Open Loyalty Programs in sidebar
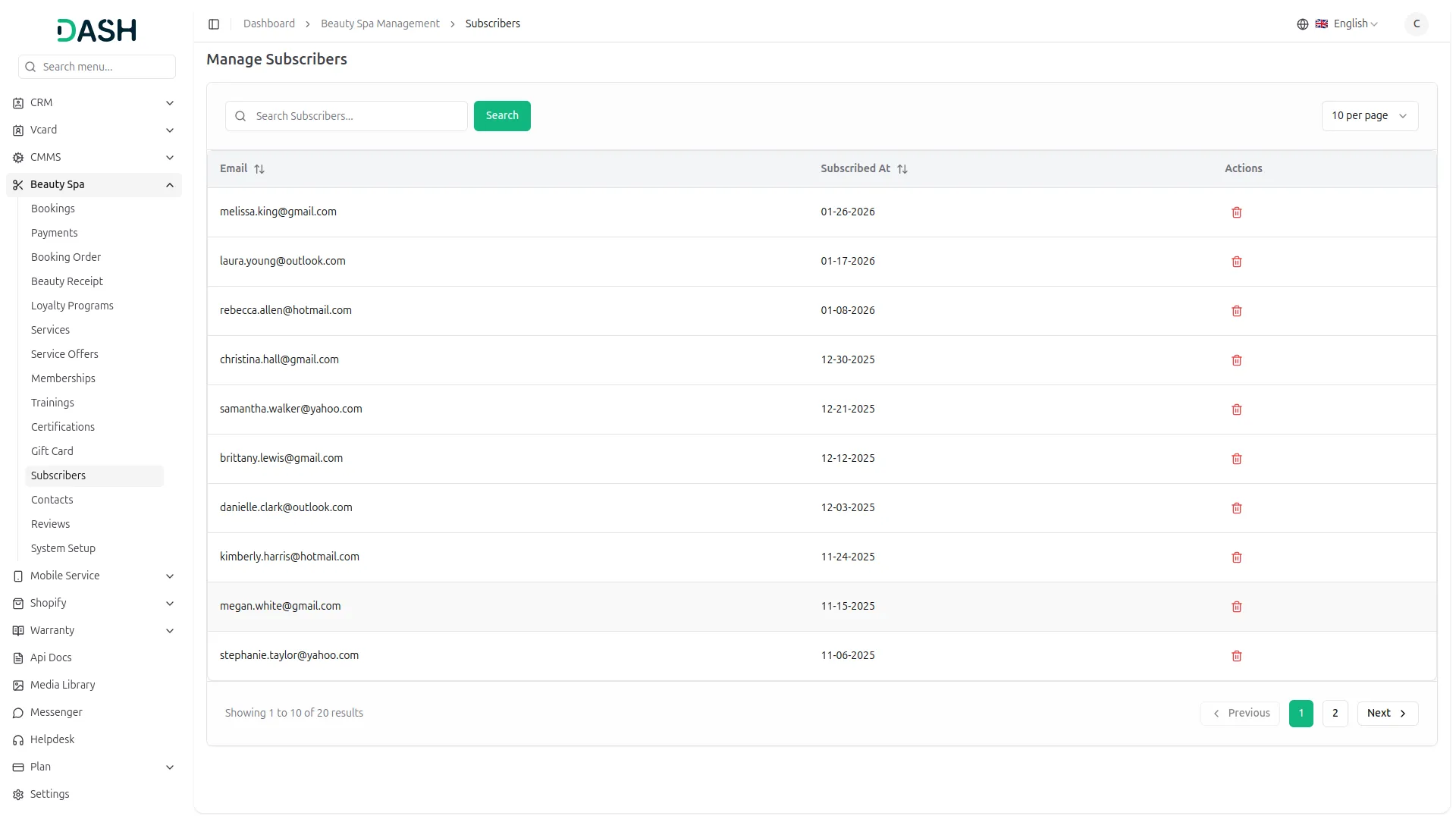This screenshot has height=819, width=1456. tap(72, 306)
